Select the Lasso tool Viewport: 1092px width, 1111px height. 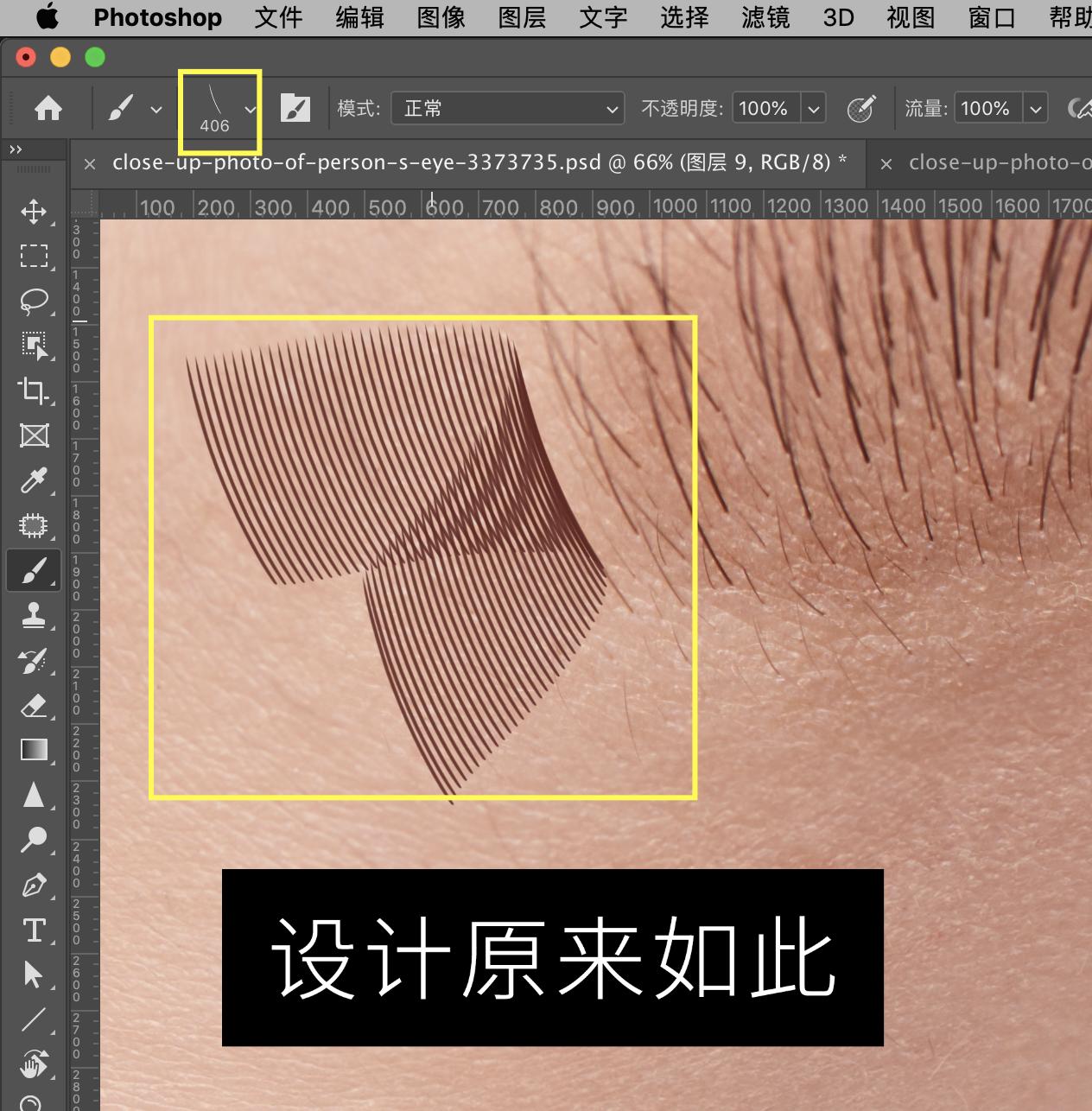(34, 301)
